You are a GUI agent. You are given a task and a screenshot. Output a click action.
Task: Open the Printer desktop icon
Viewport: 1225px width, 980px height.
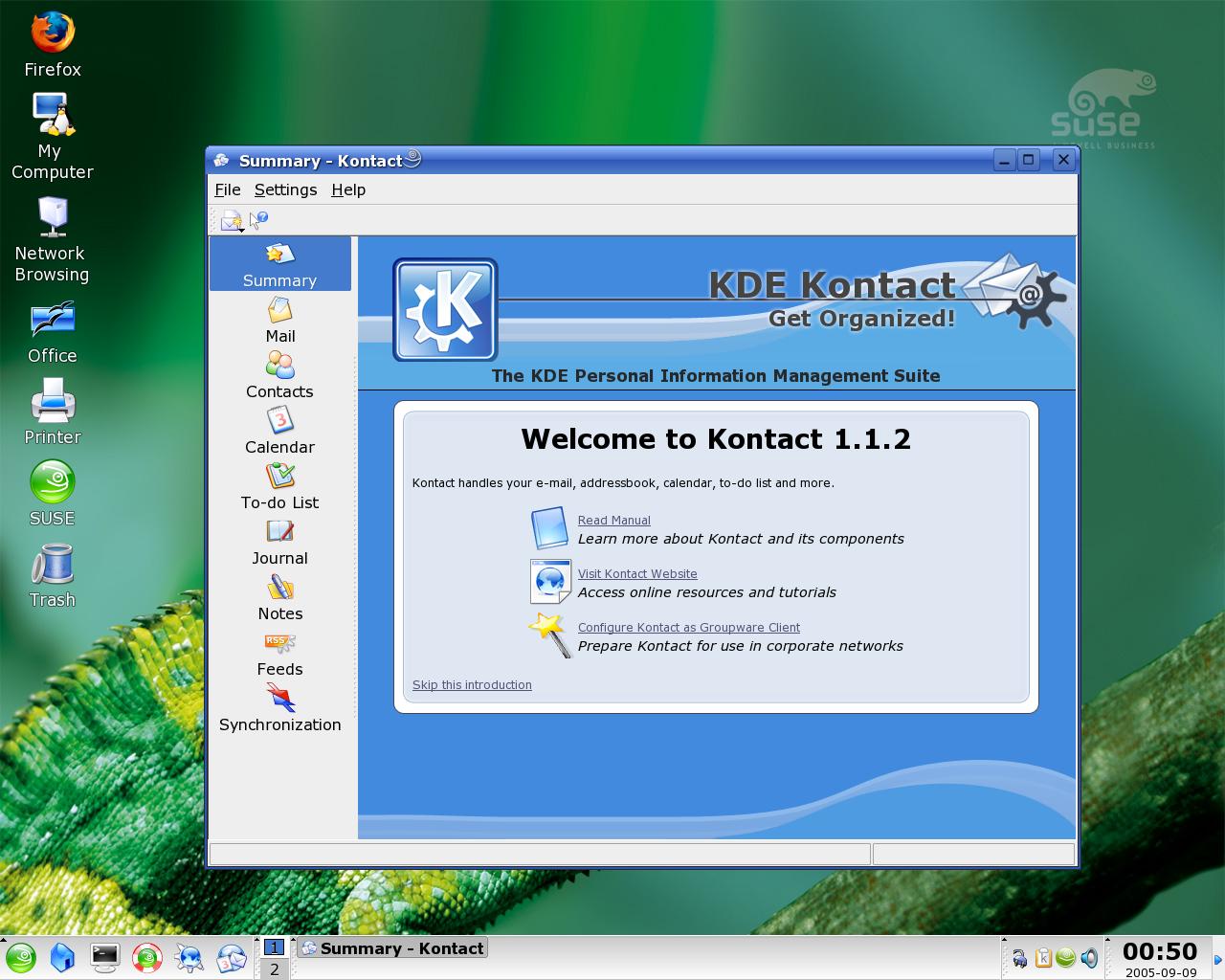coord(53,412)
